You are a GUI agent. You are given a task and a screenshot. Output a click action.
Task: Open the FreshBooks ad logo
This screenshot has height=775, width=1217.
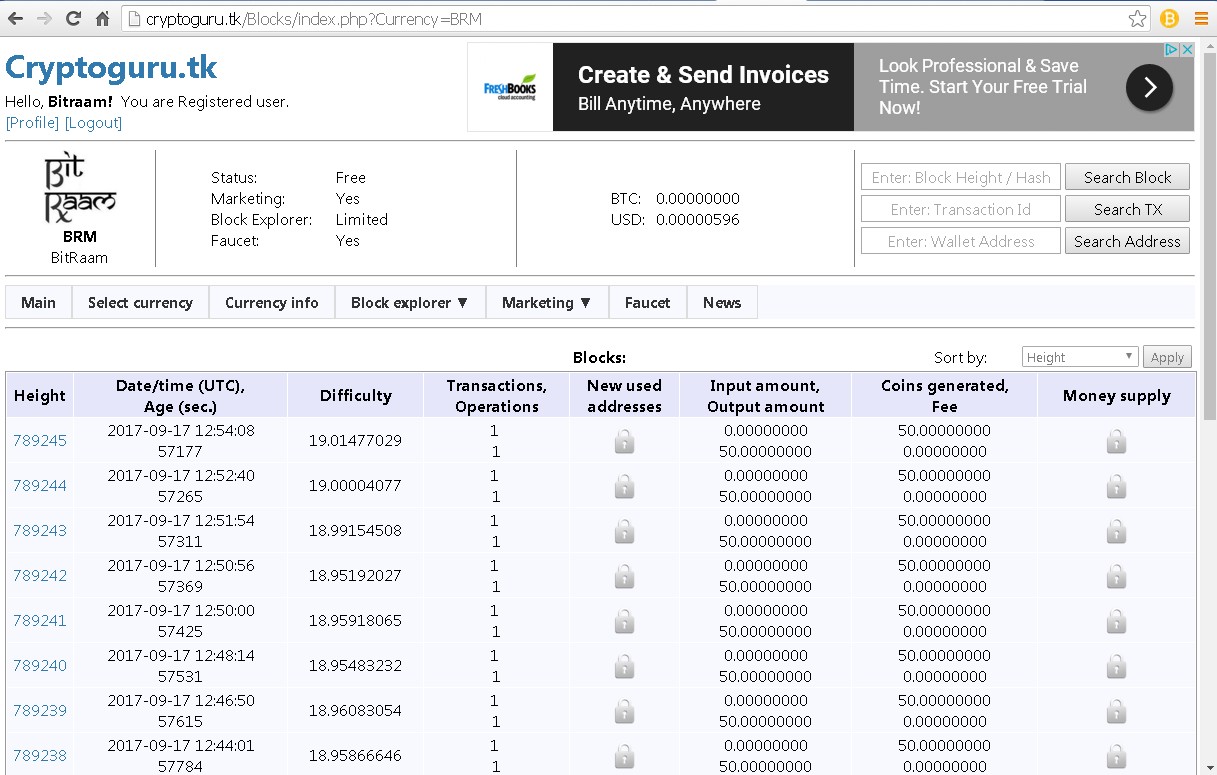(510, 87)
